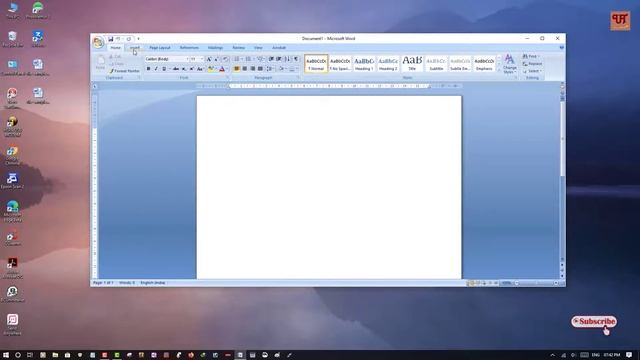Save document from Quick Access toolbar

click(x=110, y=39)
